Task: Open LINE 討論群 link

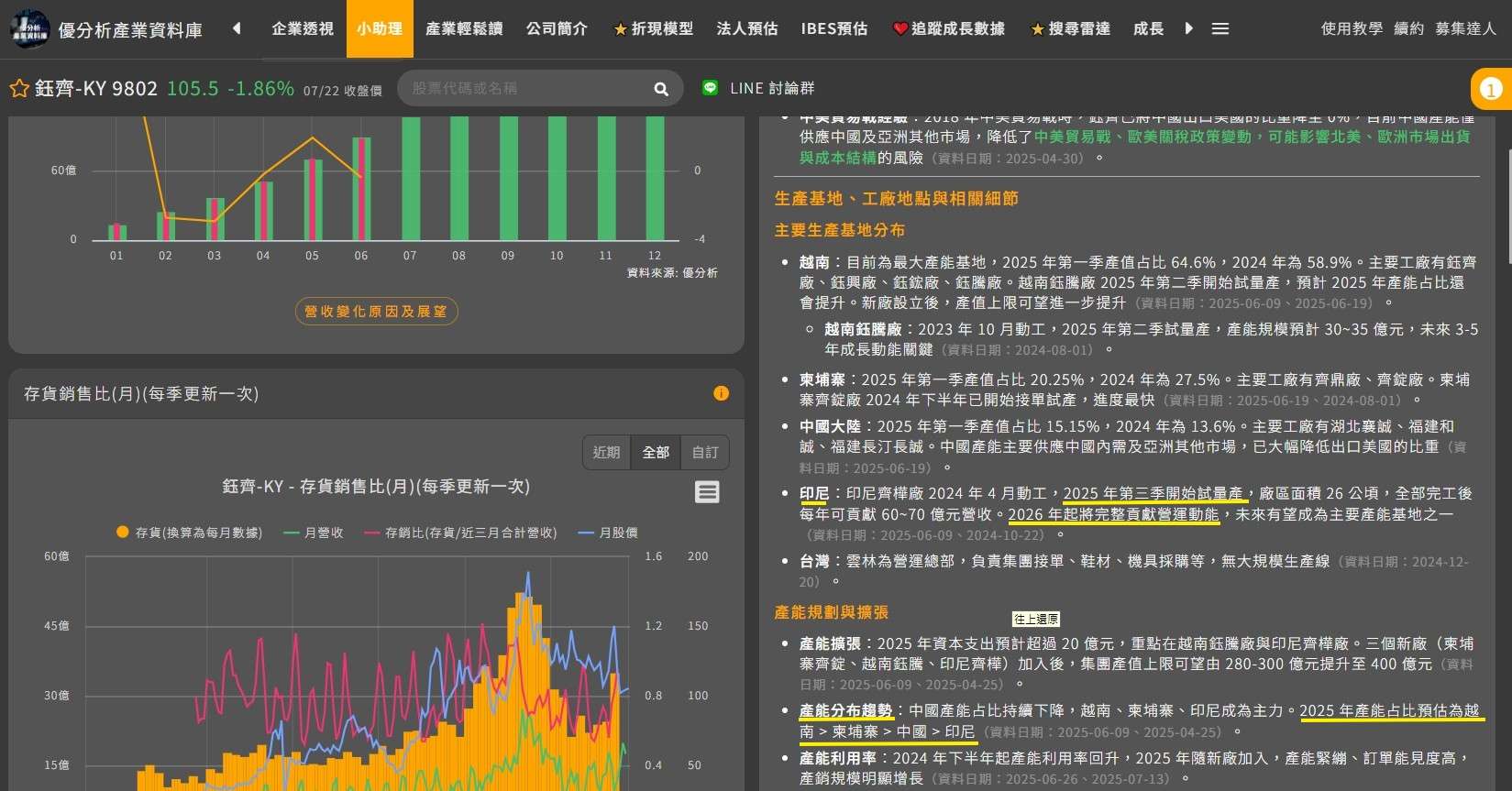Action: [x=772, y=89]
